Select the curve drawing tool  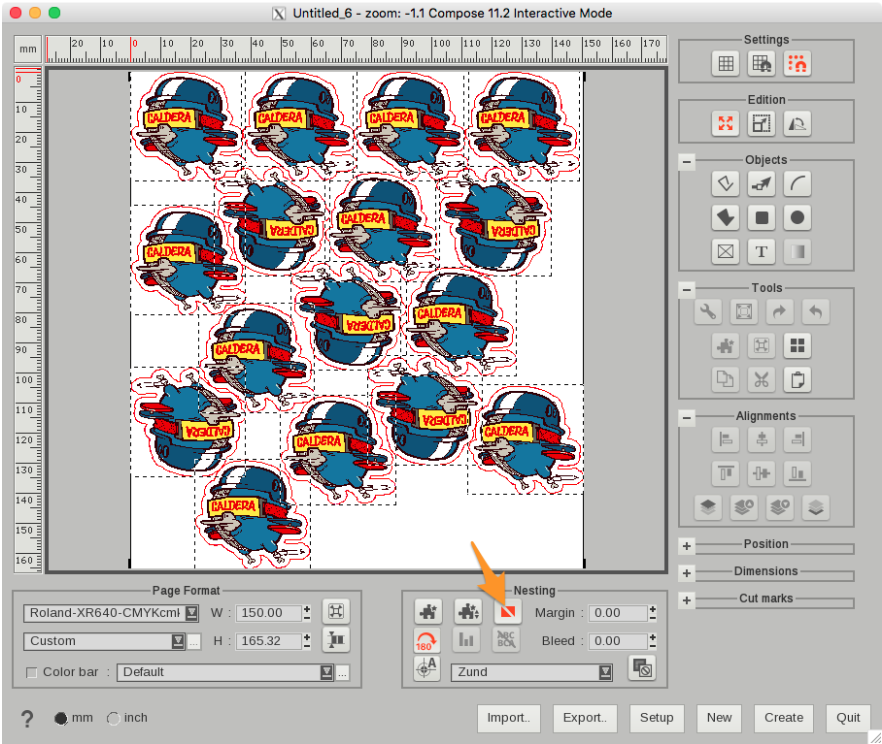[x=797, y=183]
